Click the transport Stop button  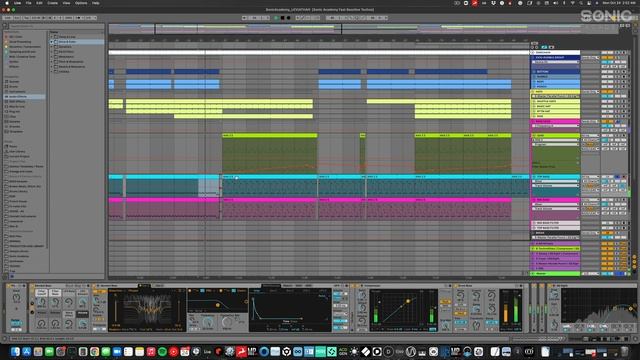(x=282, y=18)
